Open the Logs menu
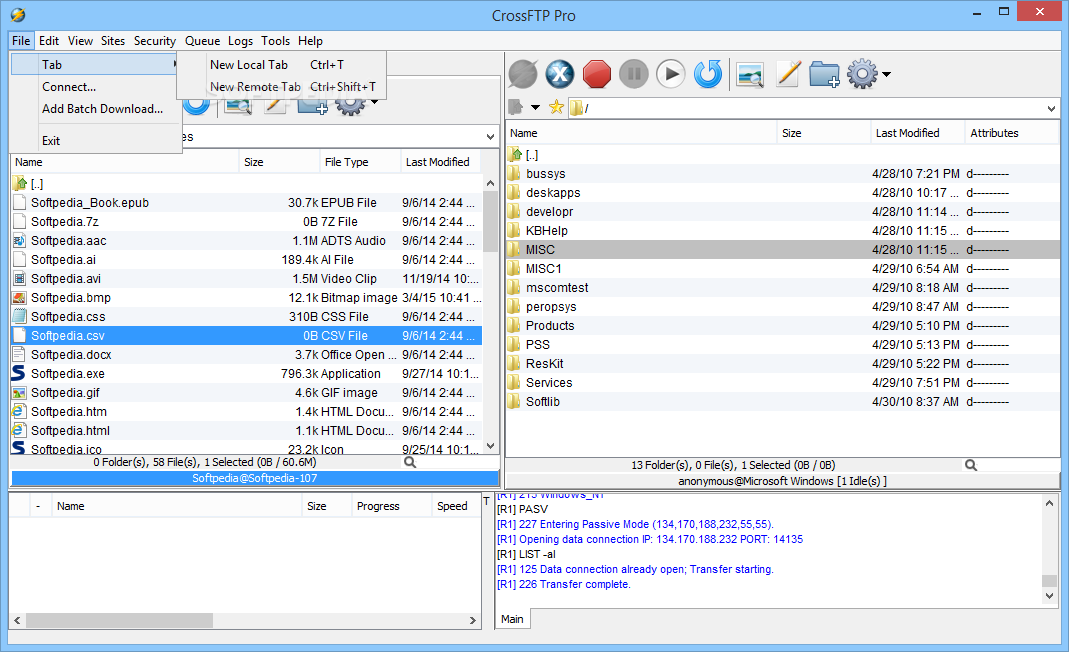Viewport: 1069px width, 652px height. [240, 41]
